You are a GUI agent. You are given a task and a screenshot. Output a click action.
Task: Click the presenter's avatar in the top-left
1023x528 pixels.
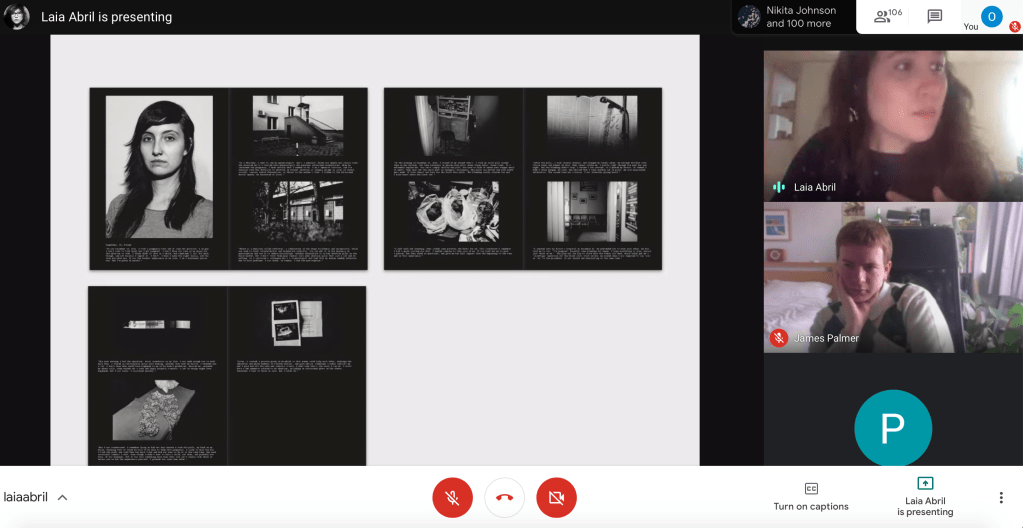pos(17,17)
